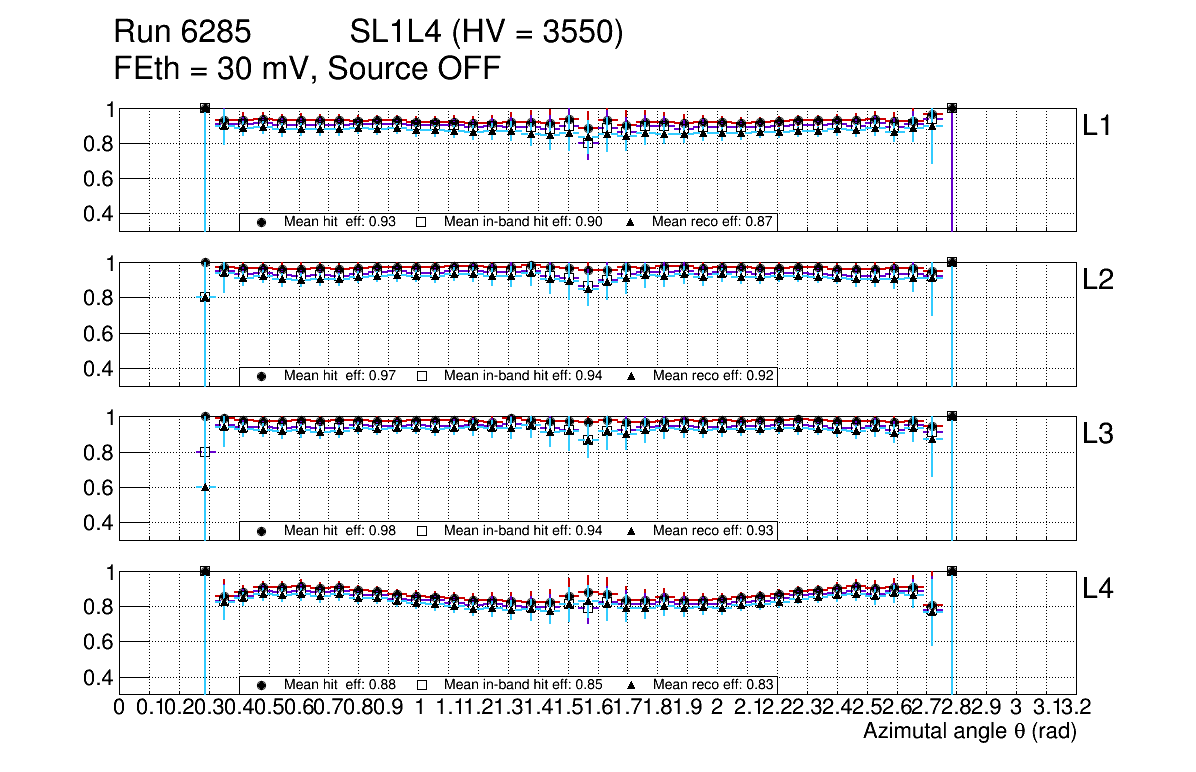1196x772 pixels.
Task: Click the low triangle point at 0.6 in L3
Action: pos(205,487)
